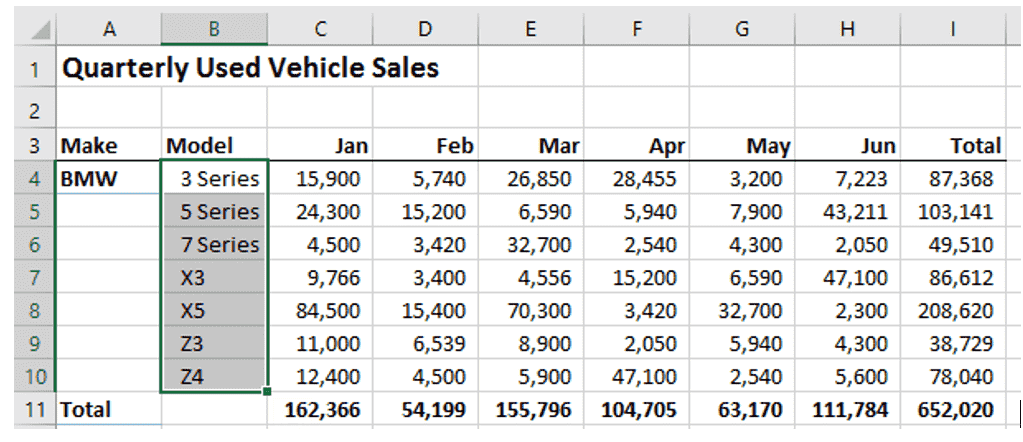The image size is (1023, 442).
Task: Select row 1 header
Action: [x=35, y=68]
